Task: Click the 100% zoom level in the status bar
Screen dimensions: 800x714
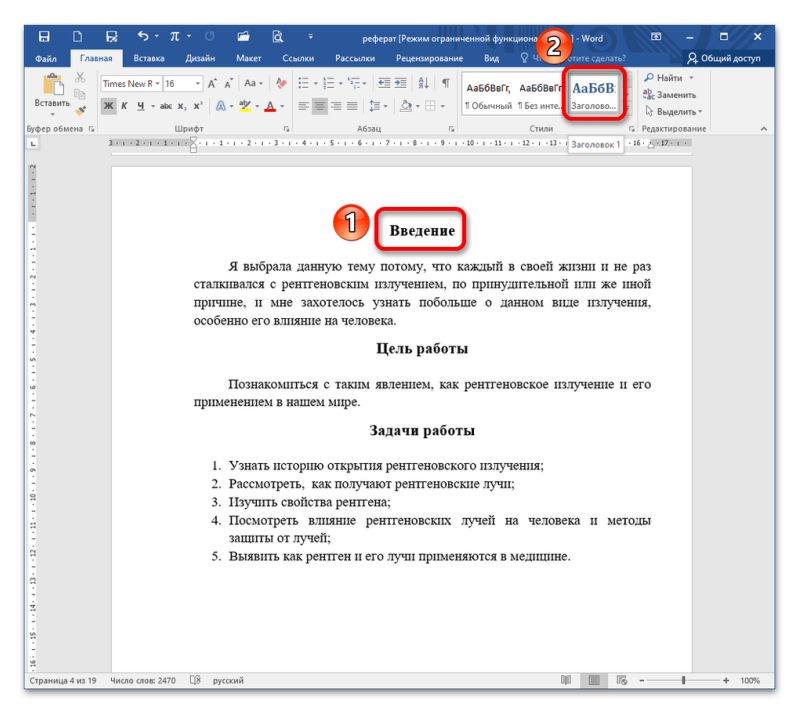Action: point(749,680)
